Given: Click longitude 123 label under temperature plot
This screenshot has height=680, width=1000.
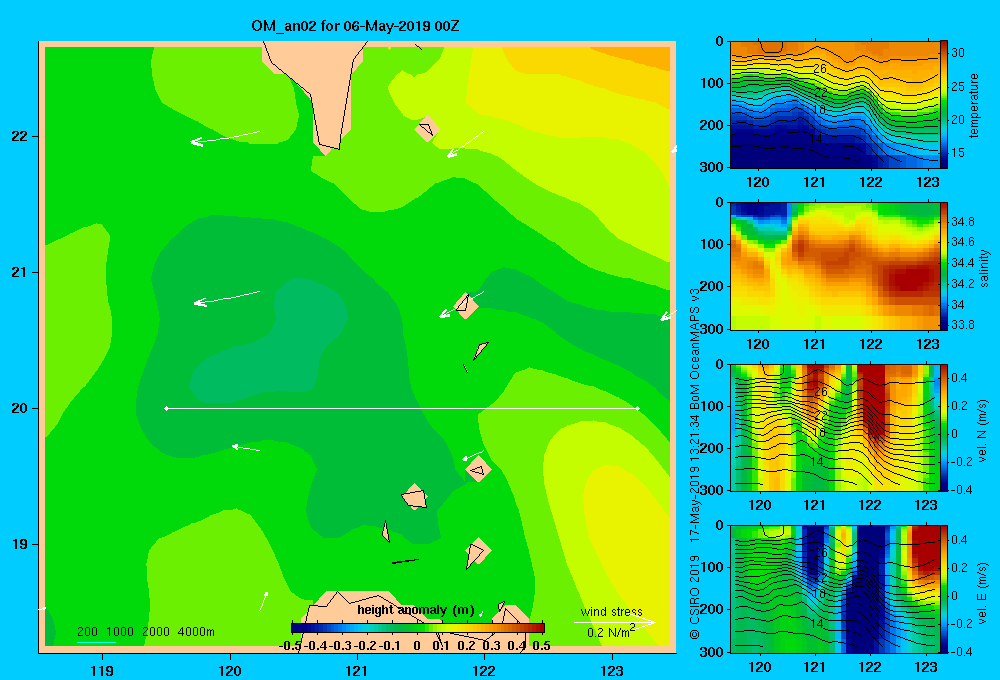Looking at the screenshot, I should tap(927, 182).
